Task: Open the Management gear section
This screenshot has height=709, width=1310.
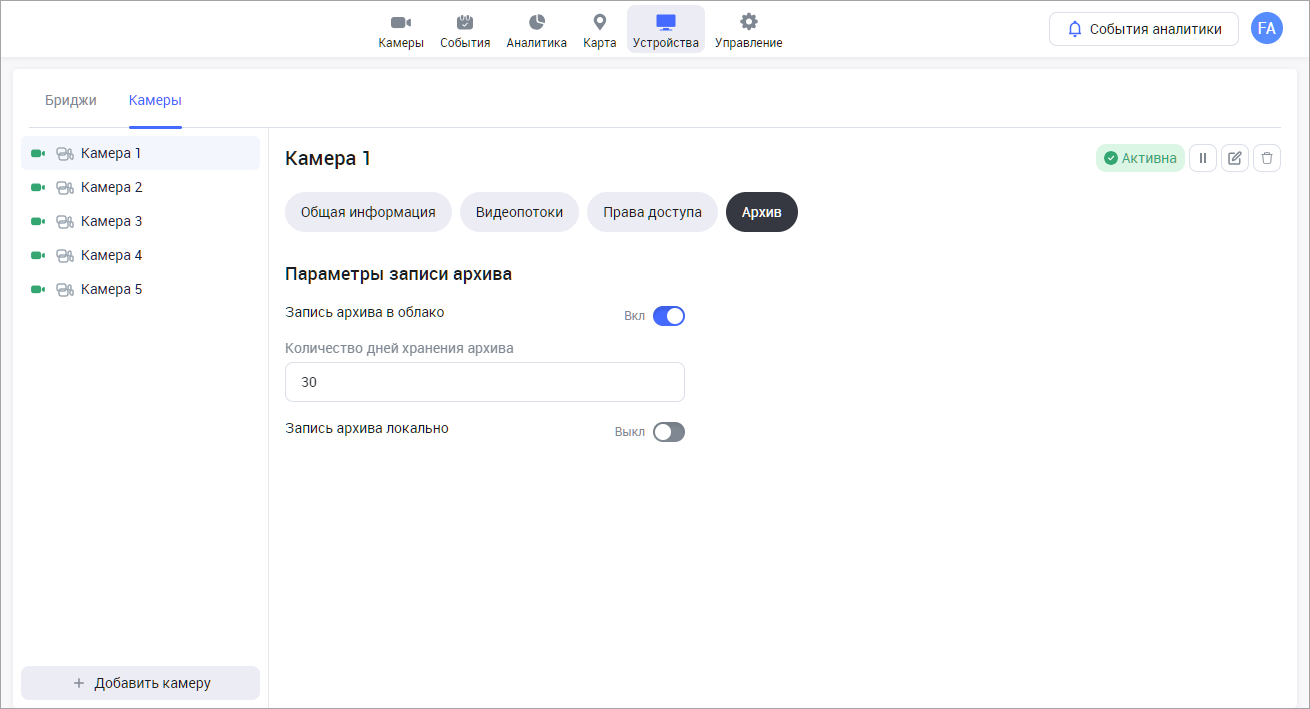Action: point(748,30)
